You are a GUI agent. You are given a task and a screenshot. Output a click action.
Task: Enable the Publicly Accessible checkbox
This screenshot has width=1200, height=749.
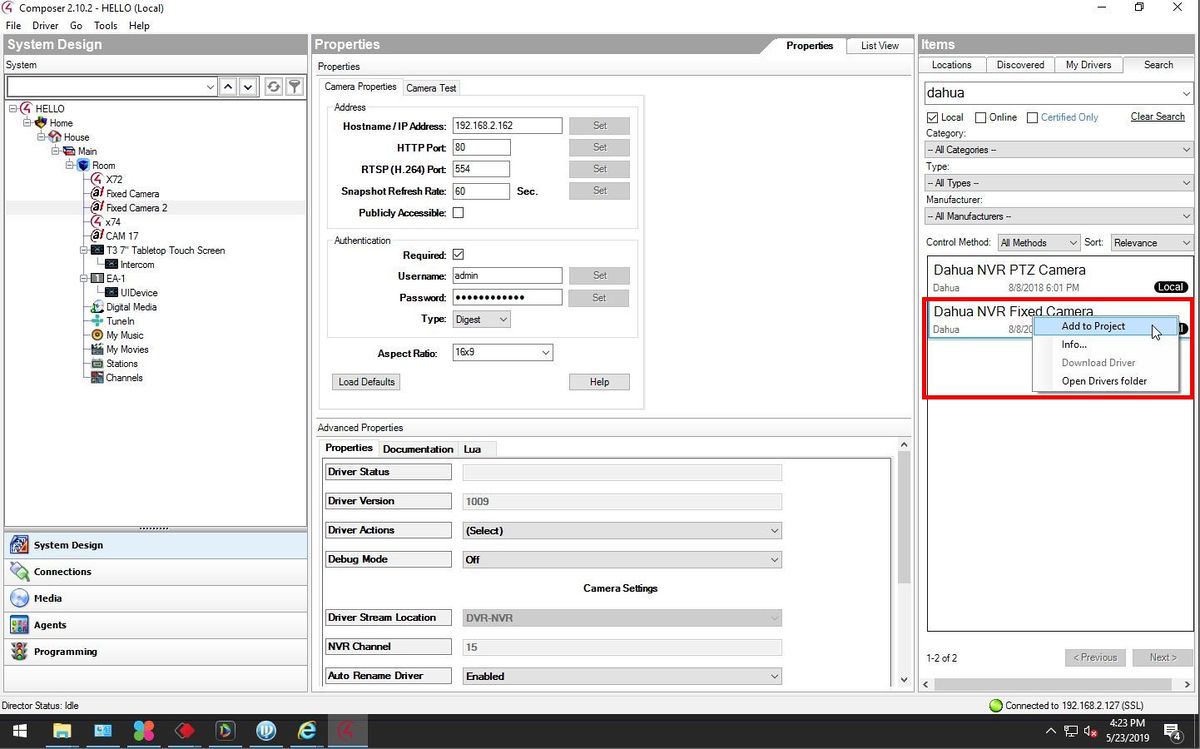coord(458,213)
